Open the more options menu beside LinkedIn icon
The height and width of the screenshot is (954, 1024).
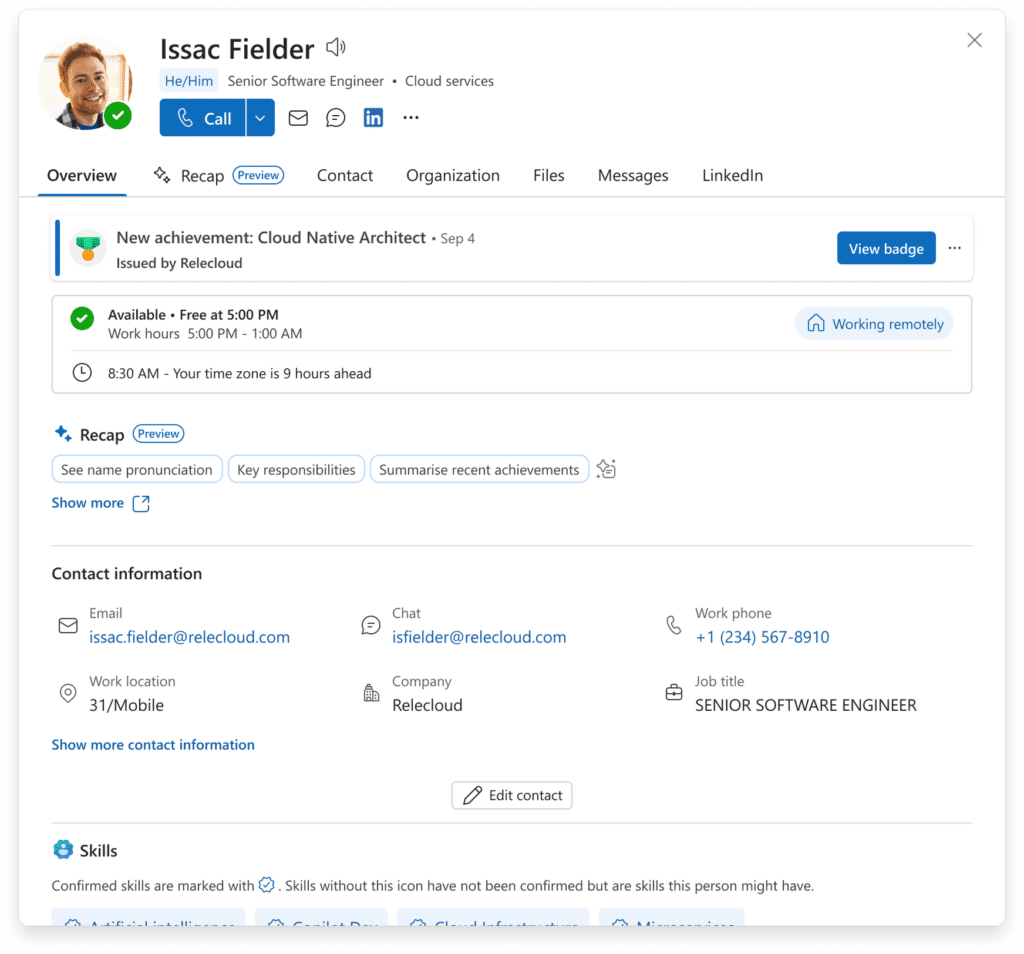[x=411, y=117]
